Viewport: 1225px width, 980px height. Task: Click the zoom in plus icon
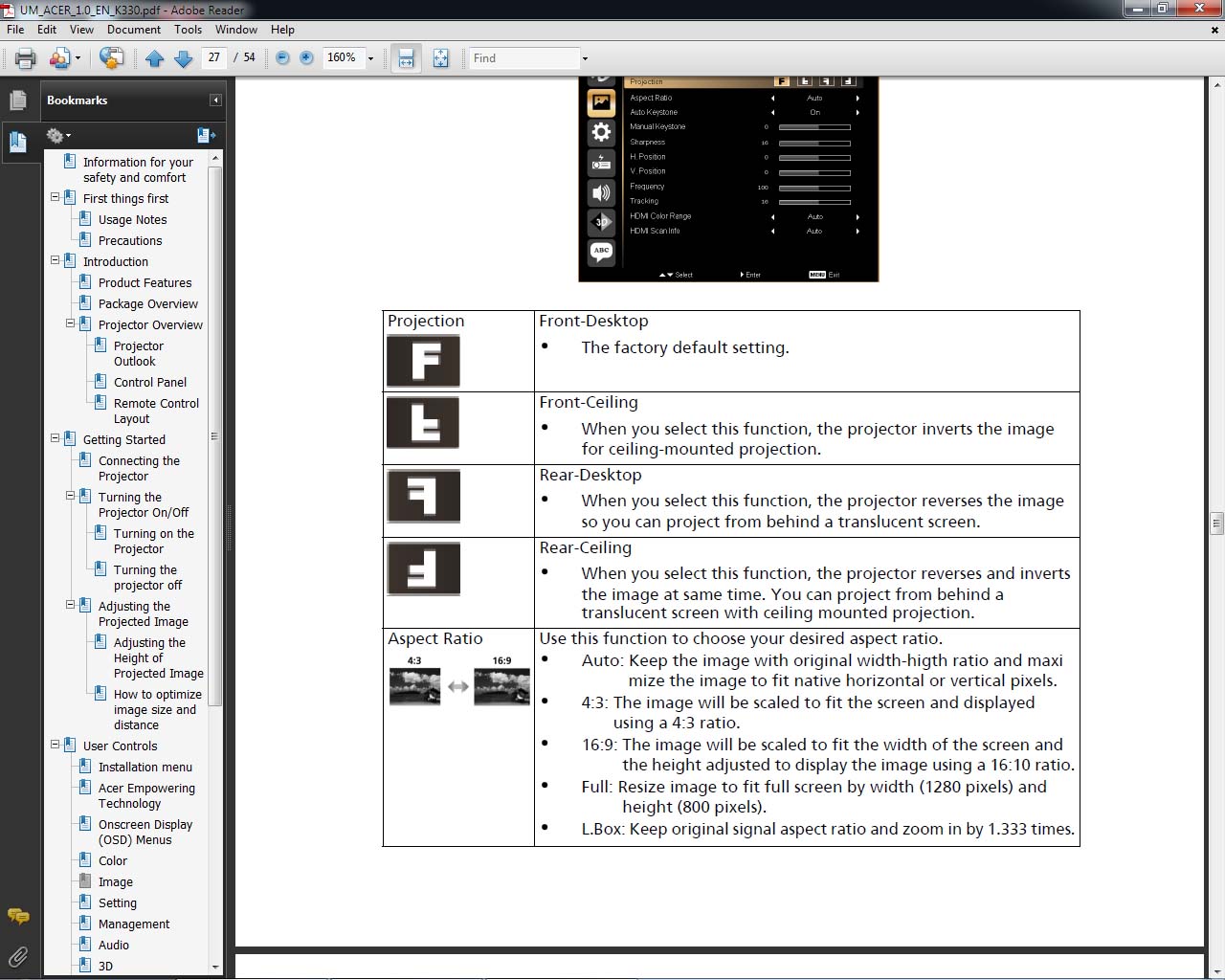pos(306,58)
